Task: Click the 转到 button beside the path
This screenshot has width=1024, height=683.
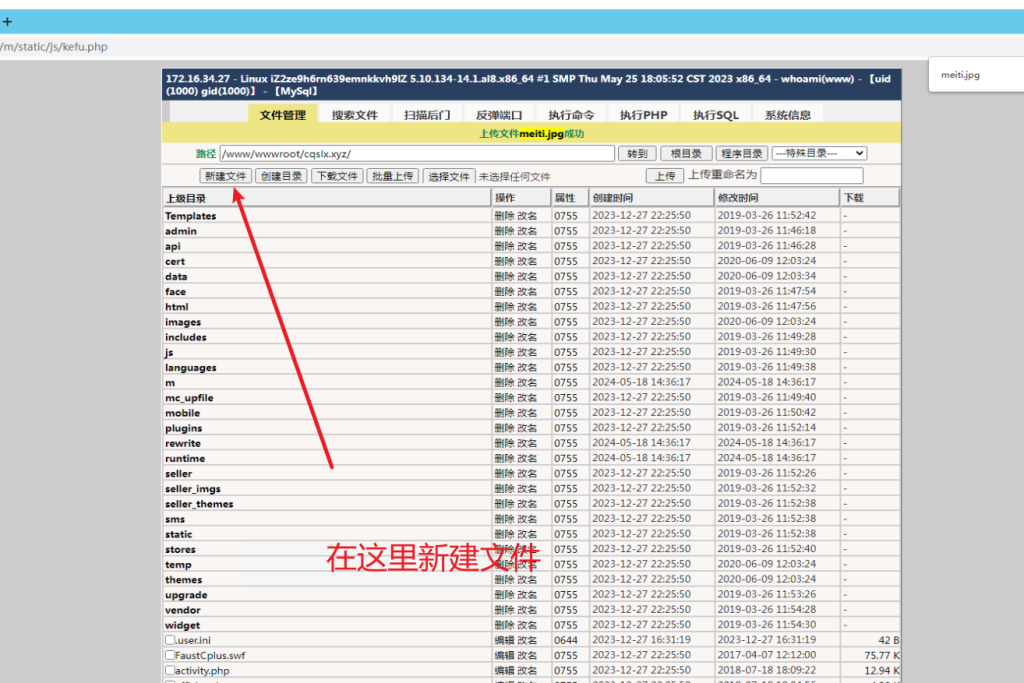Action: 637,154
